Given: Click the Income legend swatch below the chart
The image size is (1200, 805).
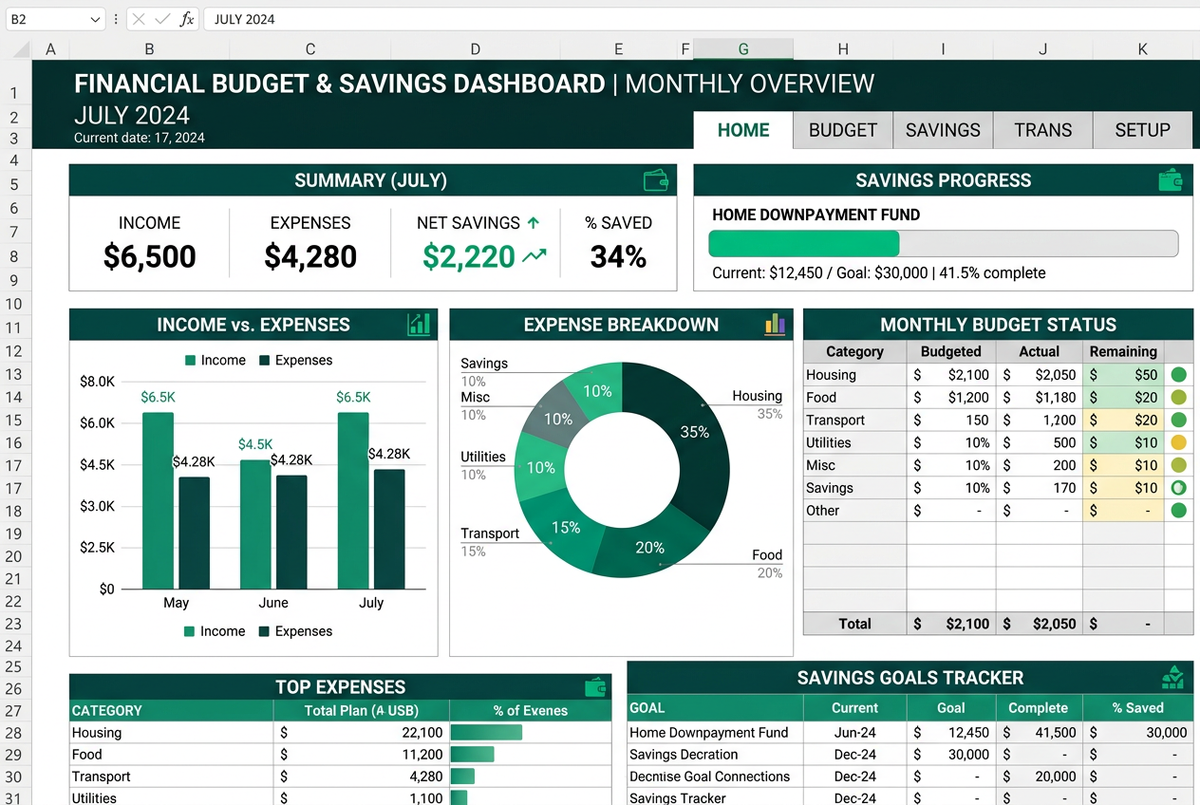Looking at the screenshot, I should (190, 632).
